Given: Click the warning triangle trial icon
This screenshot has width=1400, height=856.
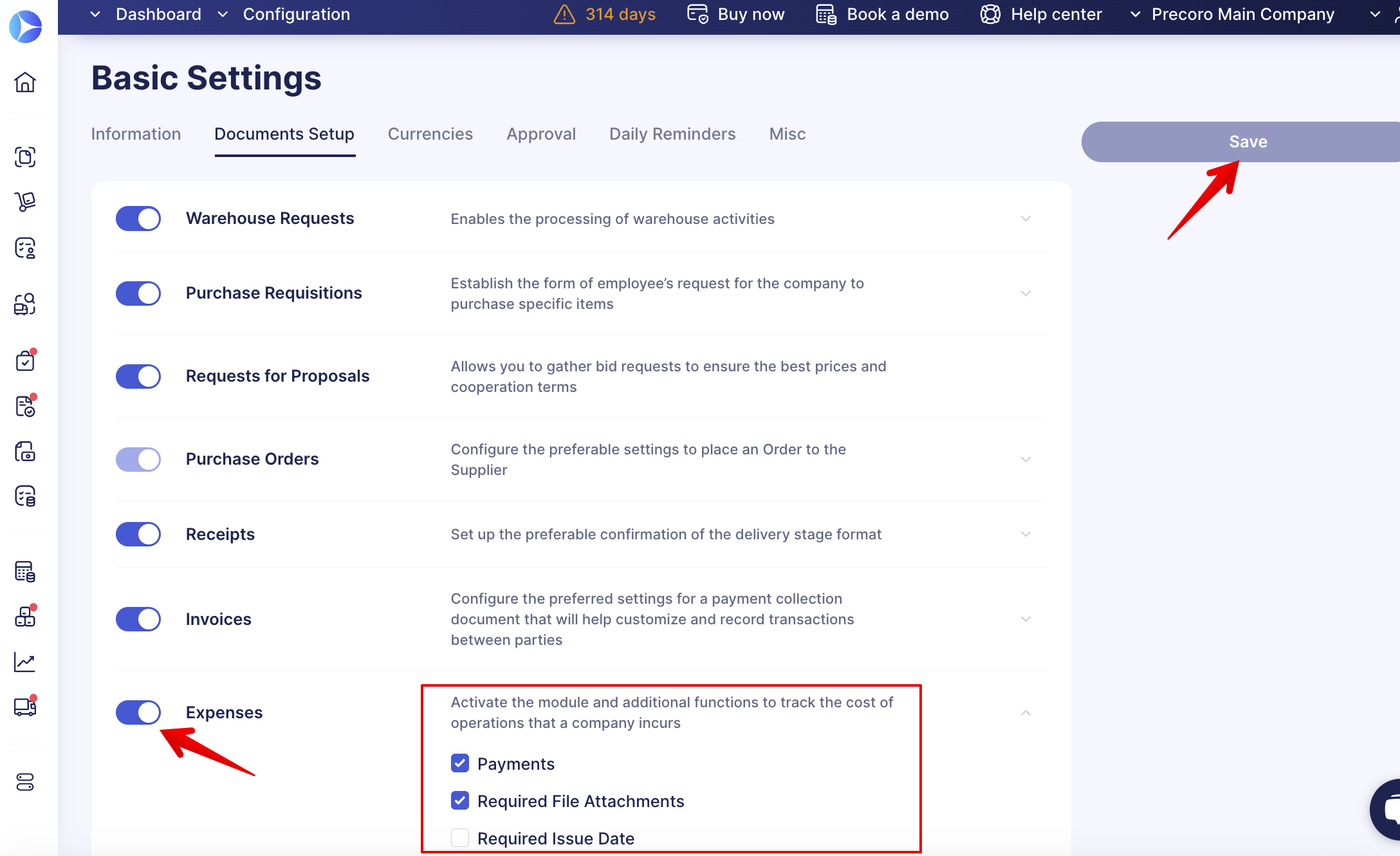Looking at the screenshot, I should [564, 14].
